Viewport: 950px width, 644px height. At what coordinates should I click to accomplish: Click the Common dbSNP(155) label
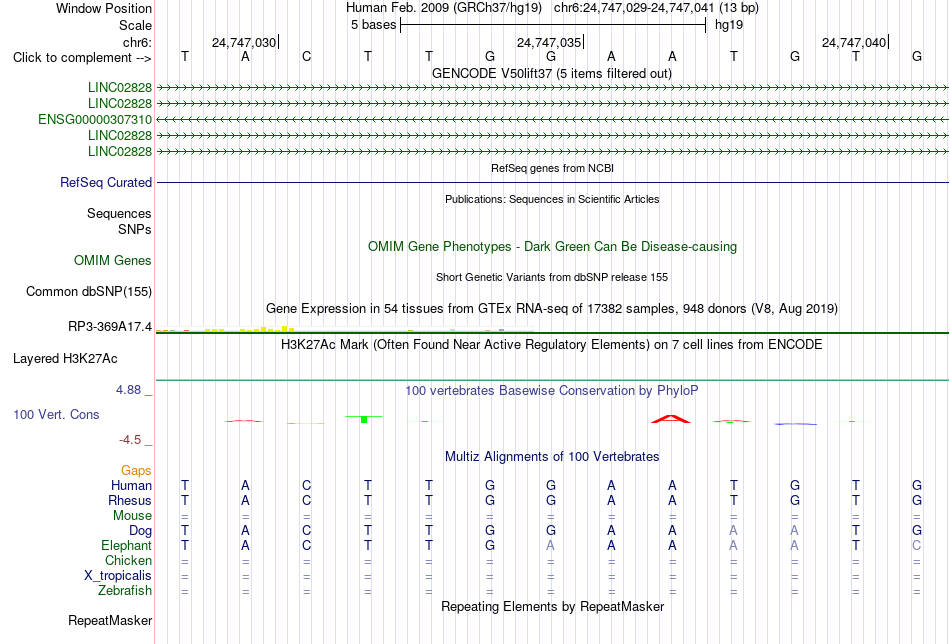(88, 291)
